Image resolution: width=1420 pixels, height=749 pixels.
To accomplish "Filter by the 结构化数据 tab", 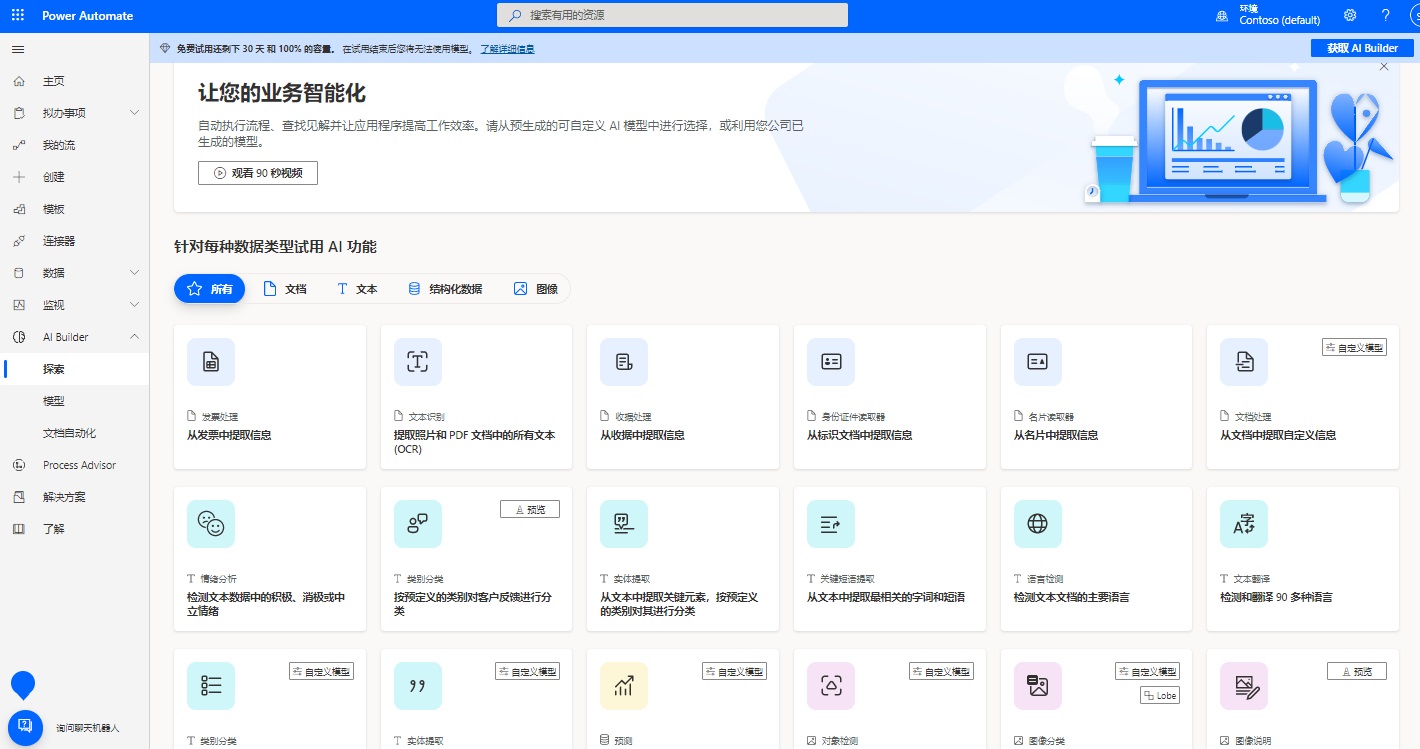I will (x=445, y=289).
